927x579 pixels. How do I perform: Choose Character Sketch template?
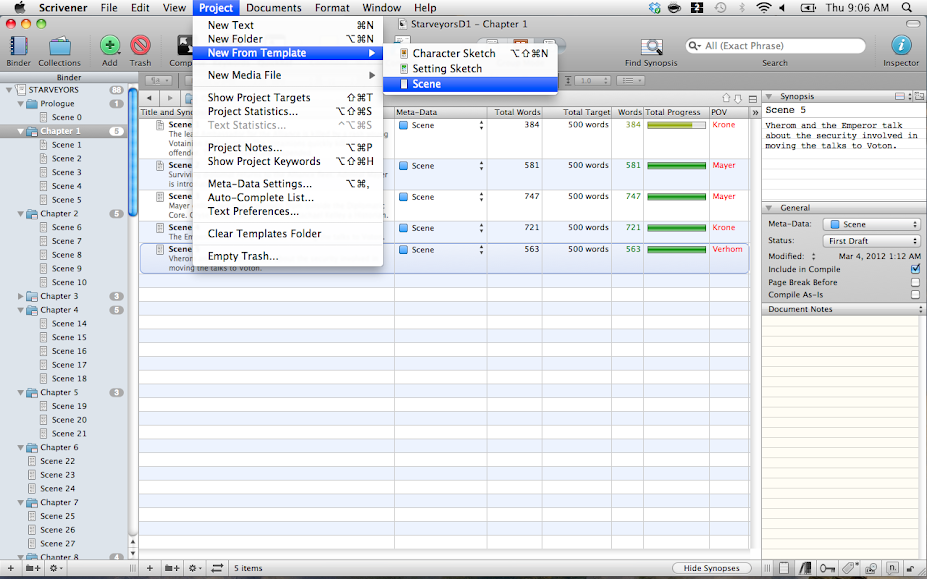(x=470, y=53)
